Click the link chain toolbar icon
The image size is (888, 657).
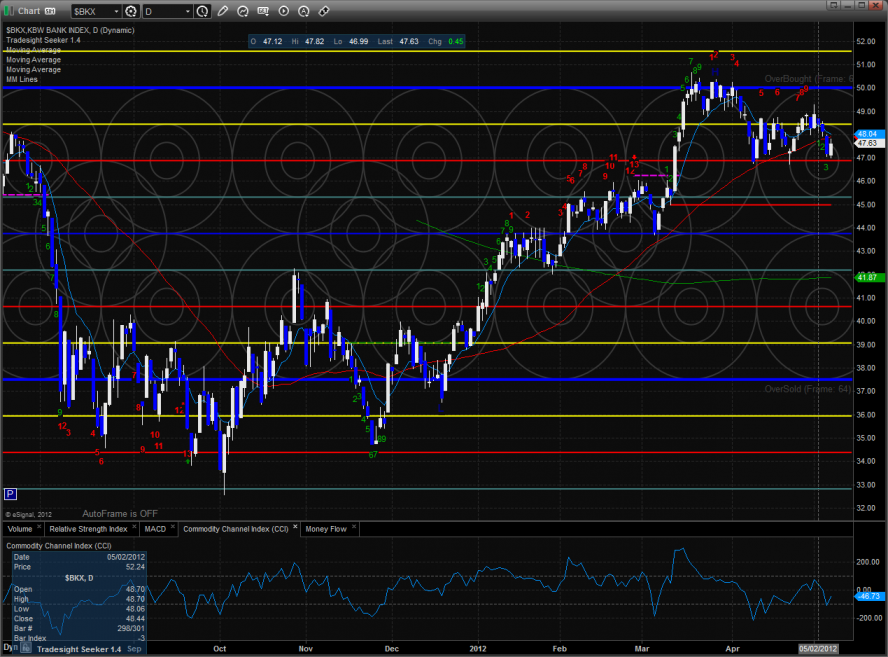tap(323, 11)
